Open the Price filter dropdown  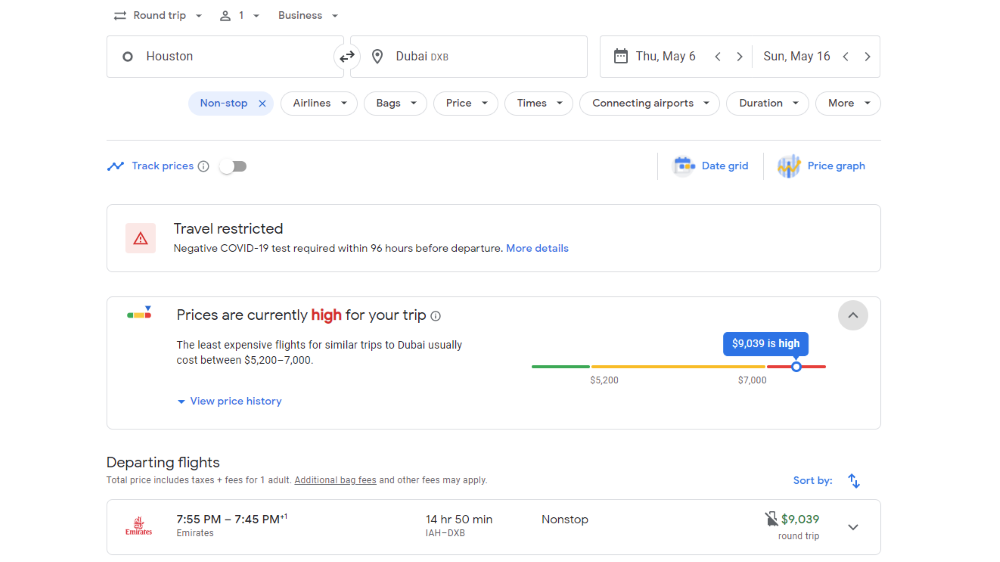(x=466, y=103)
